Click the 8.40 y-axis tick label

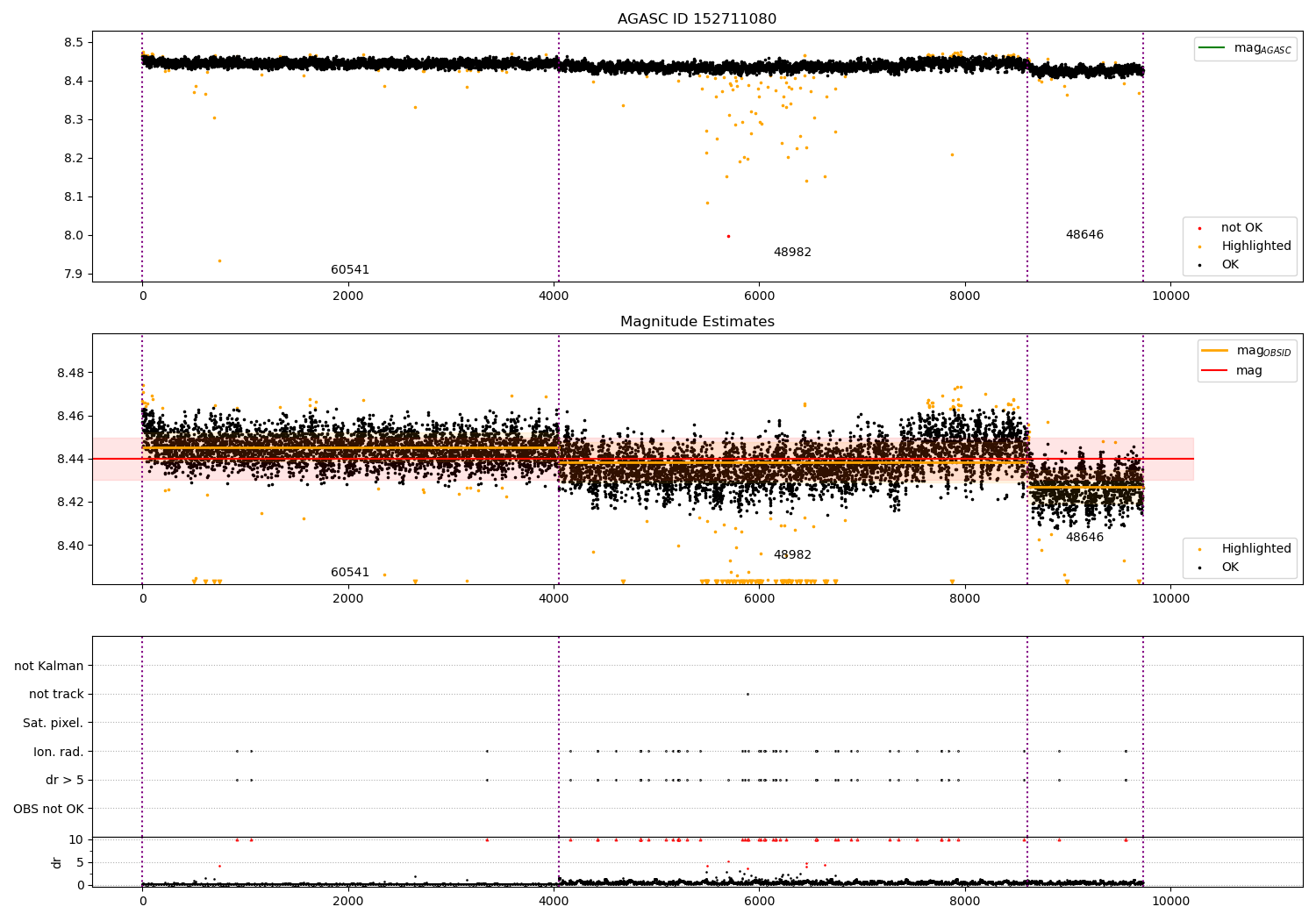[x=70, y=546]
